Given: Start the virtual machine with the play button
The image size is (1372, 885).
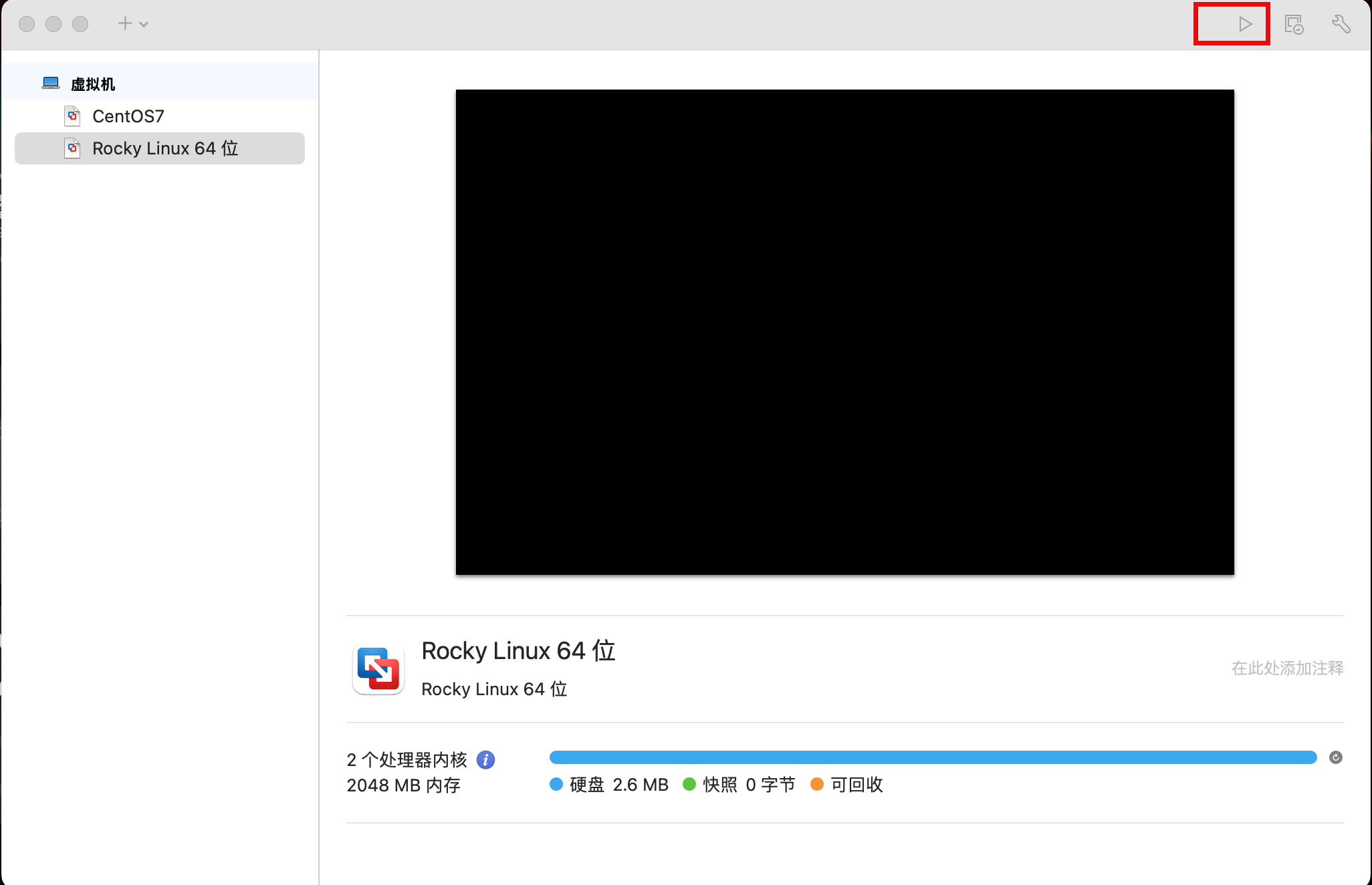Looking at the screenshot, I should click(x=1244, y=24).
